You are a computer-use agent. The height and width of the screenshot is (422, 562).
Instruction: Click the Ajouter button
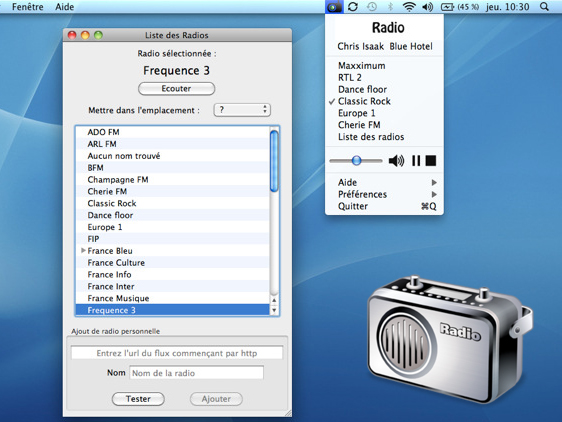(216, 399)
